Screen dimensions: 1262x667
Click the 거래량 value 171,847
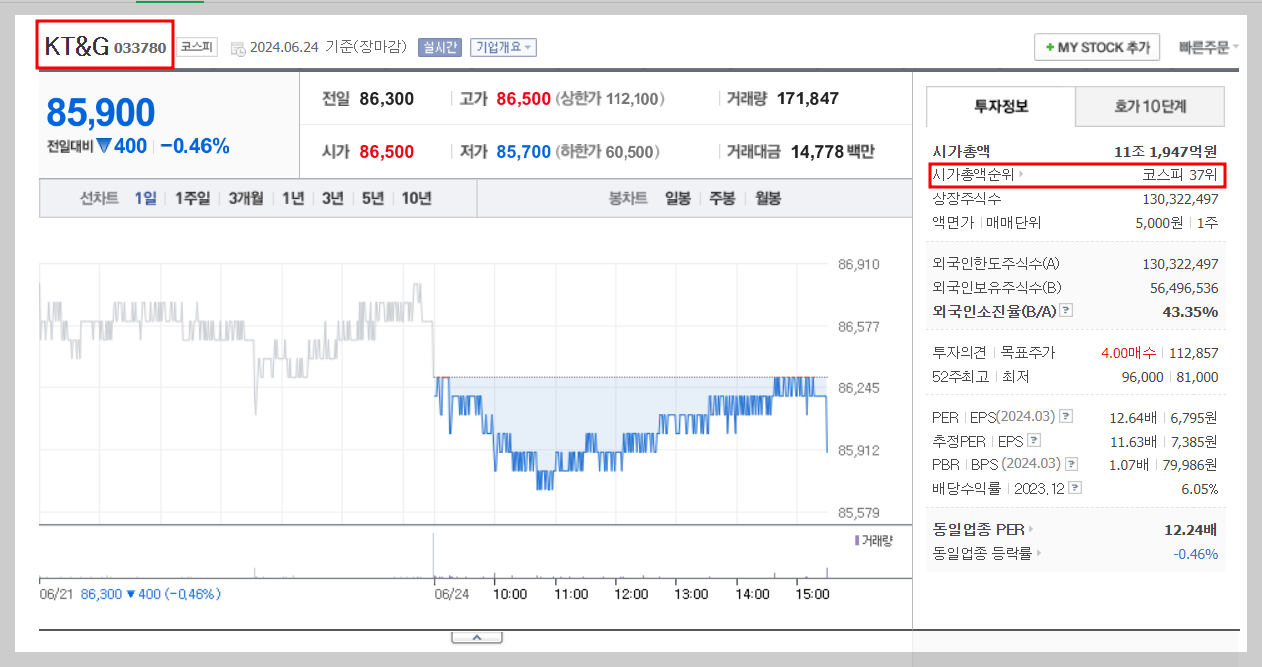[807, 98]
